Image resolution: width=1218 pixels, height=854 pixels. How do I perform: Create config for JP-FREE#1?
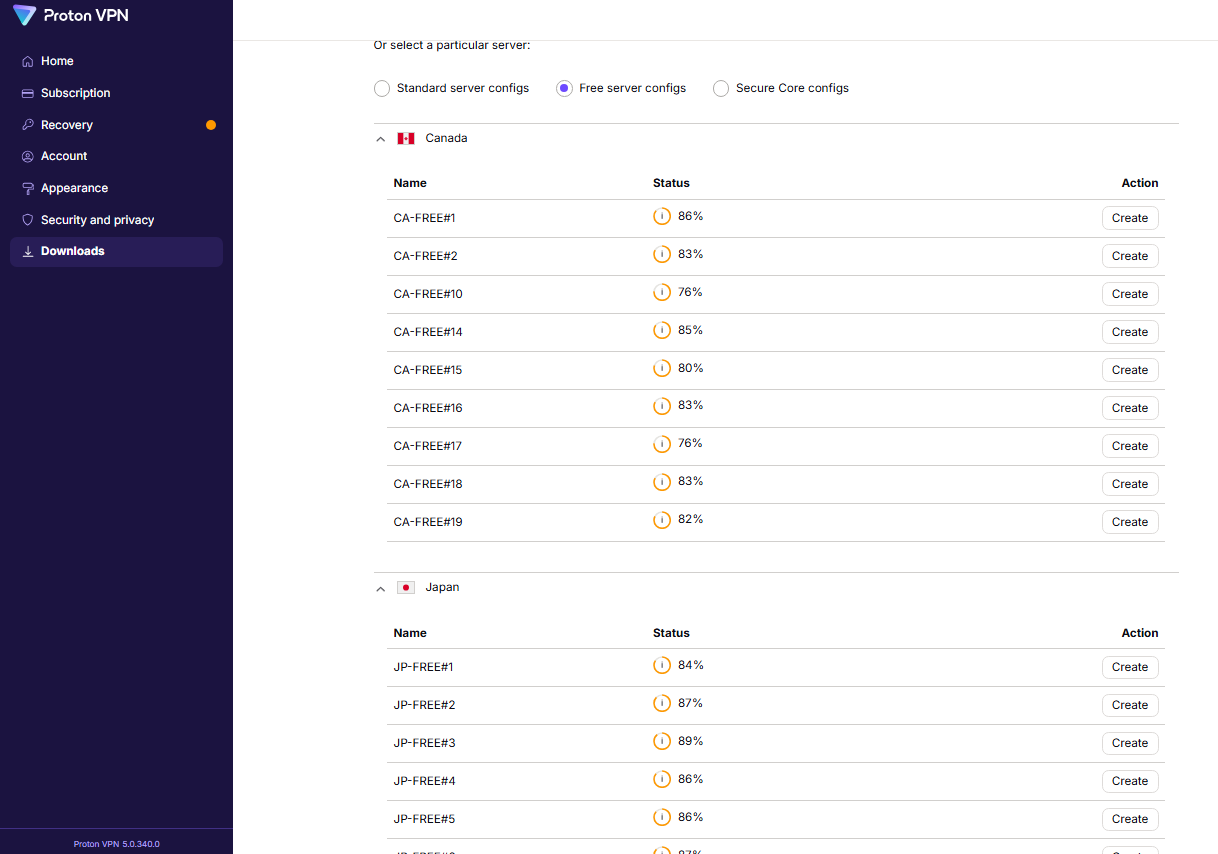1130,667
